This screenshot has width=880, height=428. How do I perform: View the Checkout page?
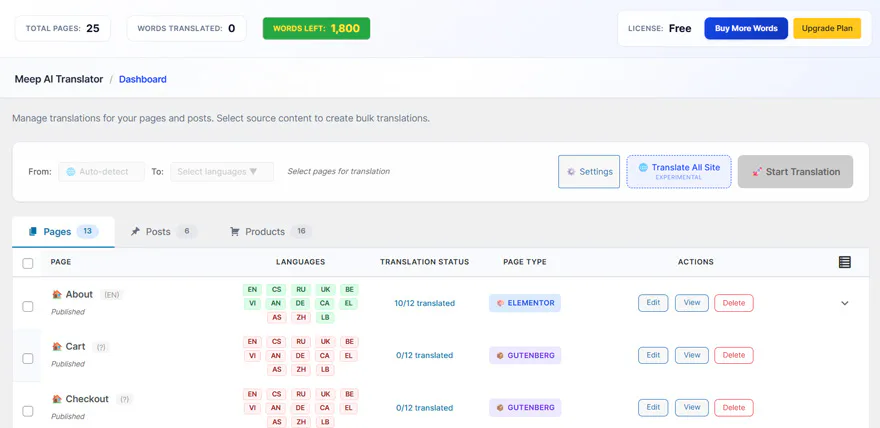pos(691,408)
